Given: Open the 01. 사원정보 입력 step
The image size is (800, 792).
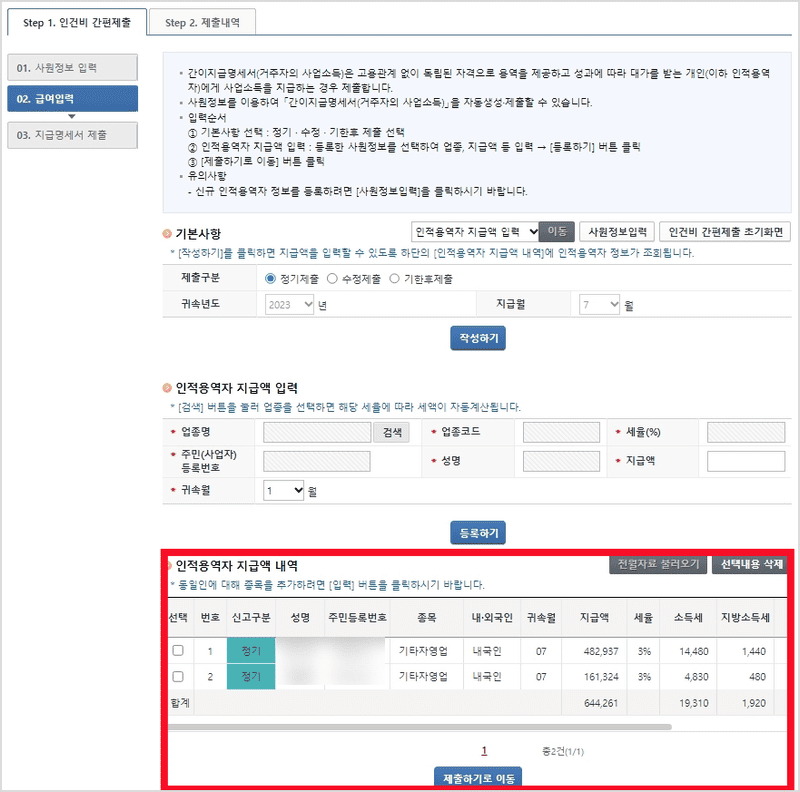Looking at the screenshot, I should pyautogui.click(x=74, y=68).
